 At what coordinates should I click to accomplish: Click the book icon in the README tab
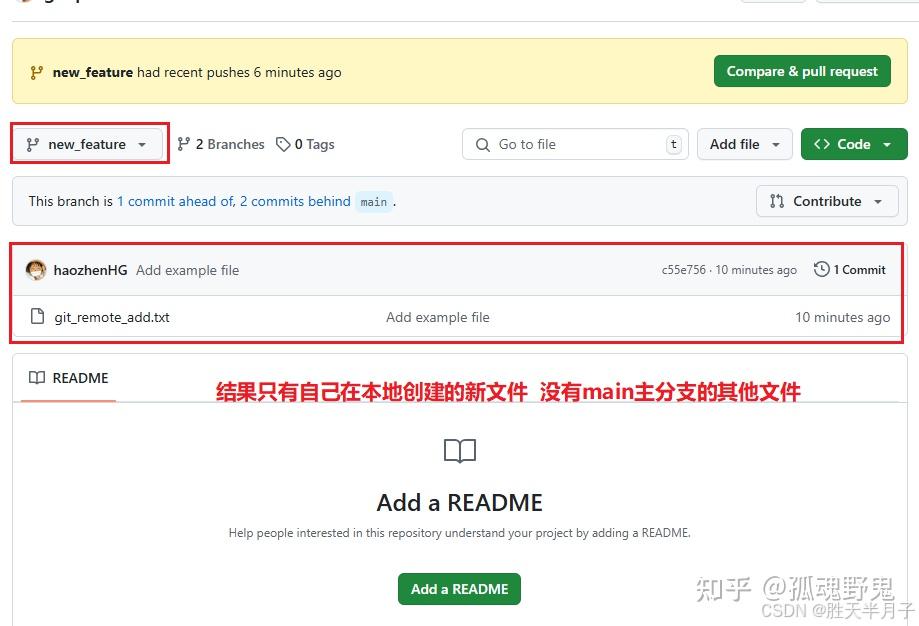pos(37,377)
